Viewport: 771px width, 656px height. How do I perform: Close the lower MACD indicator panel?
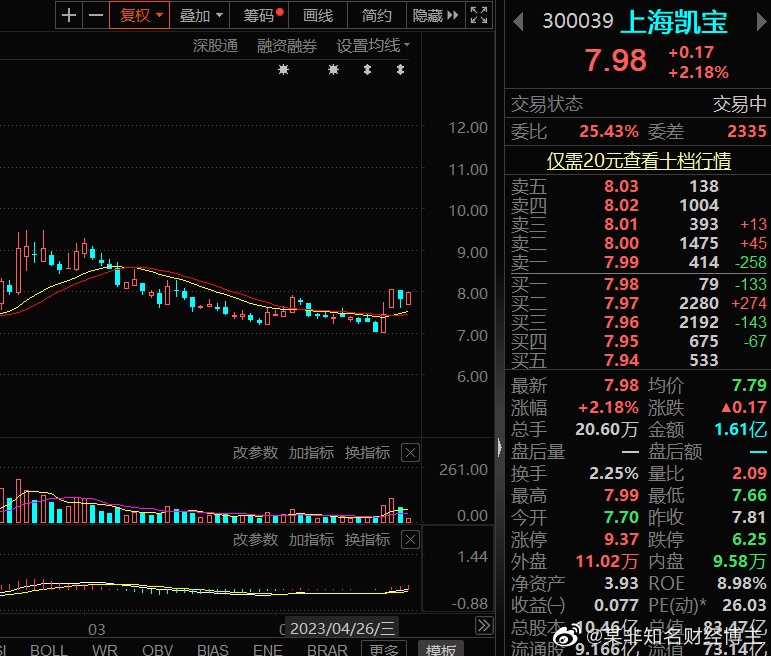pos(411,539)
